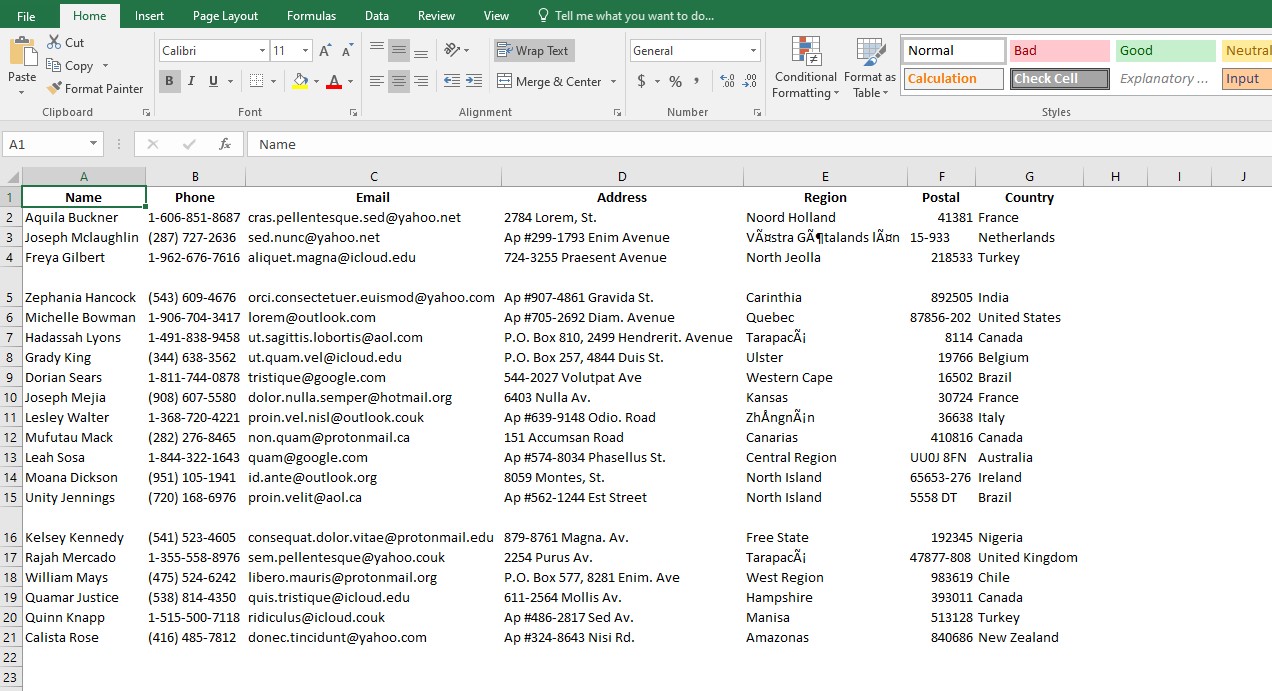Select the Bold formatting icon

coord(168,81)
